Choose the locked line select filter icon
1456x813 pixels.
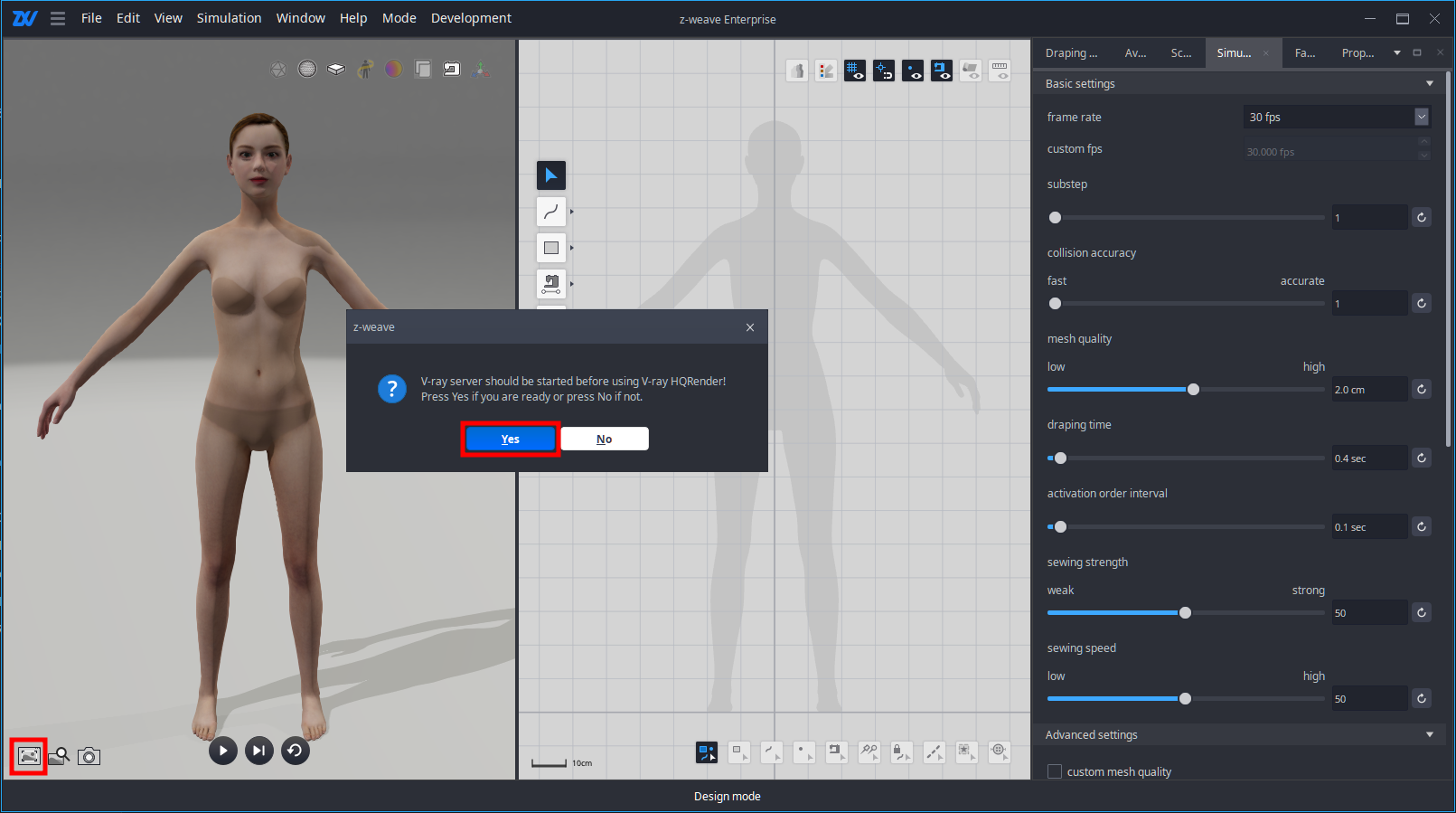pyautogui.click(x=902, y=752)
